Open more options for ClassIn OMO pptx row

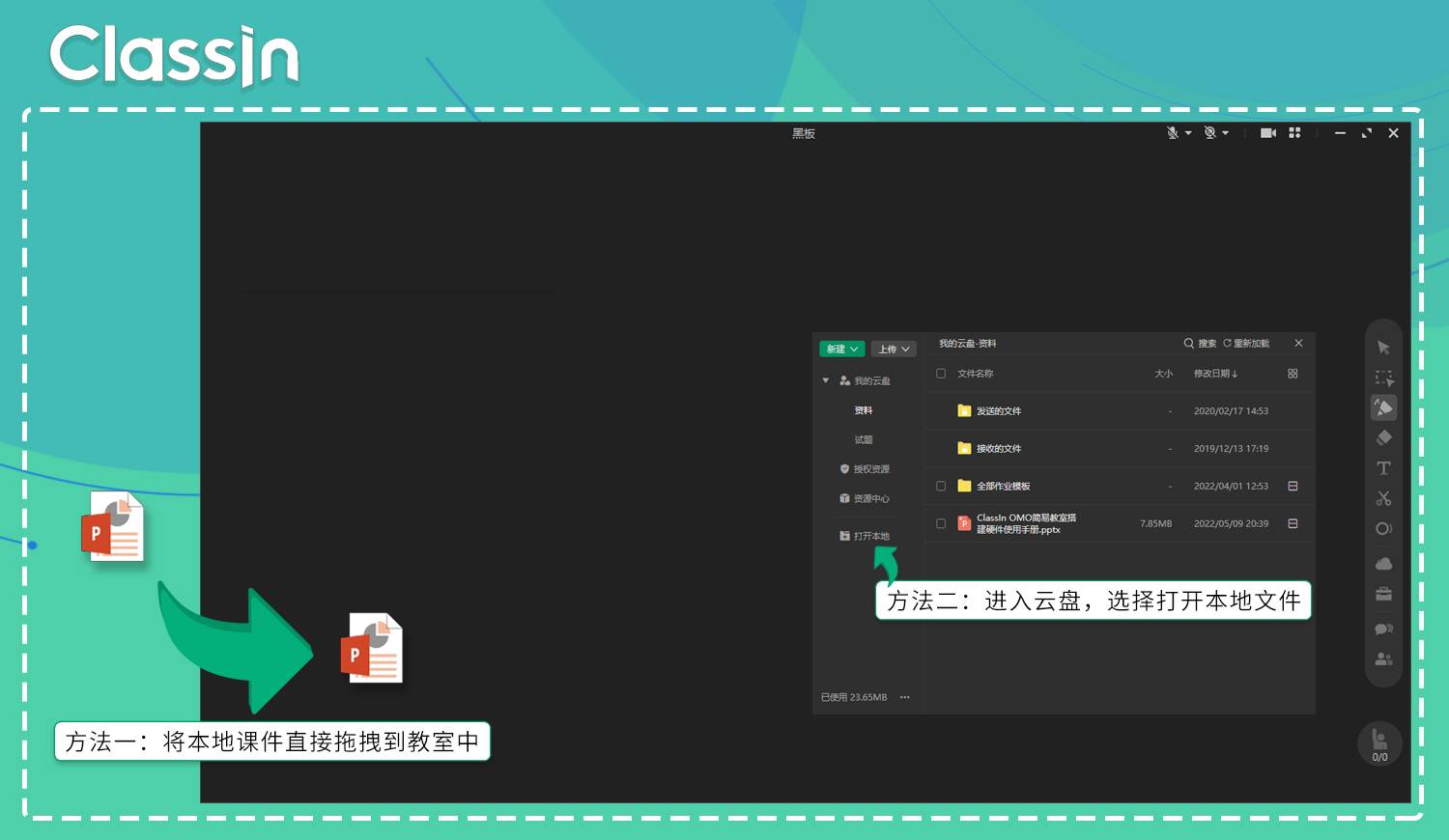(1293, 523)
